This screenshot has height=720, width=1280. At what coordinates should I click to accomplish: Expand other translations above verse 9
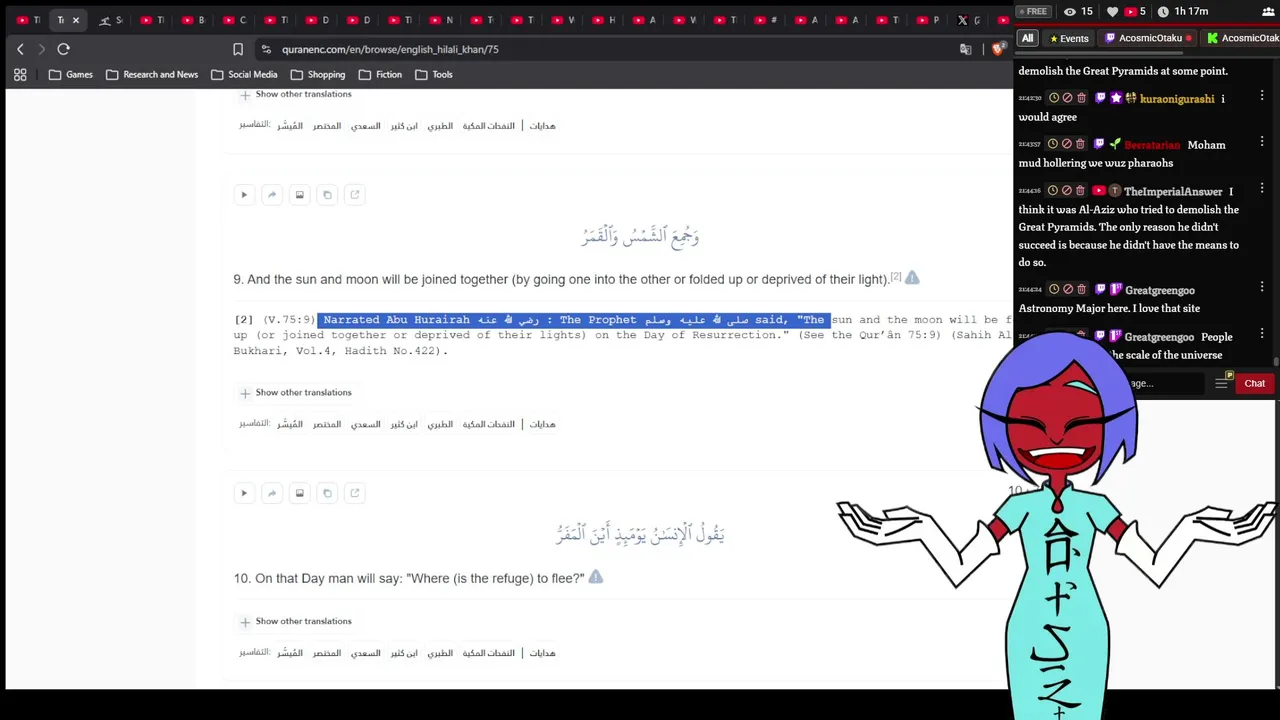click(295, 94)
